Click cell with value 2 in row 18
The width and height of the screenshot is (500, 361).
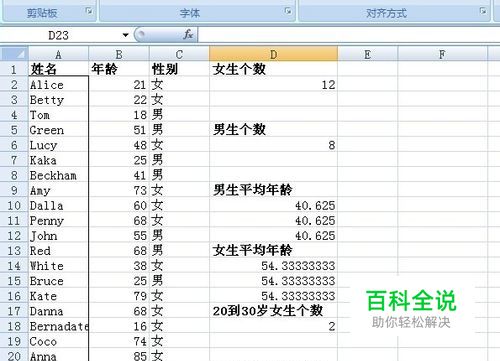[x=273, y=326]
